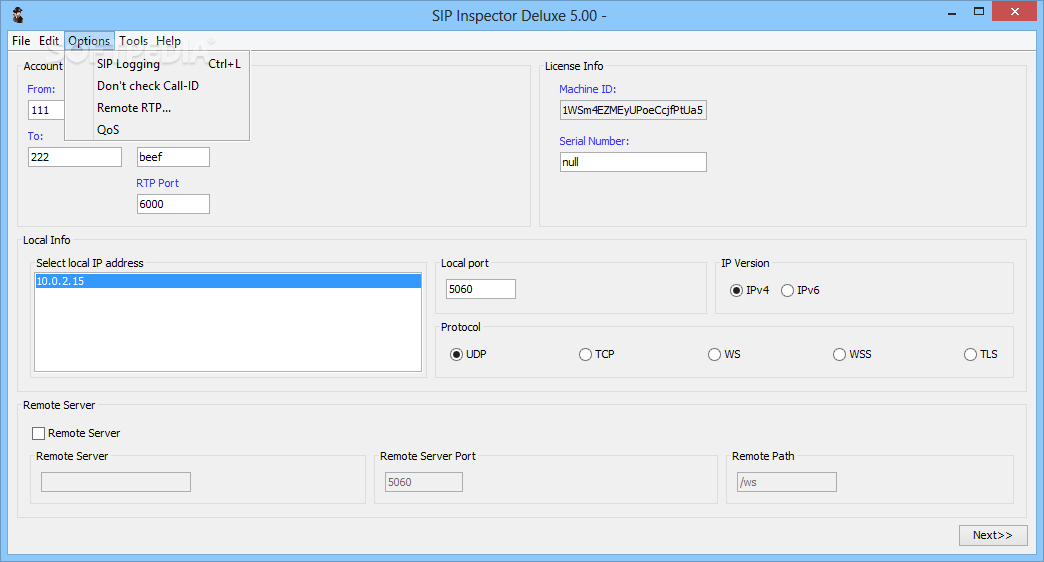
Task: Click the field containing beef
Action: coord(173,157)
